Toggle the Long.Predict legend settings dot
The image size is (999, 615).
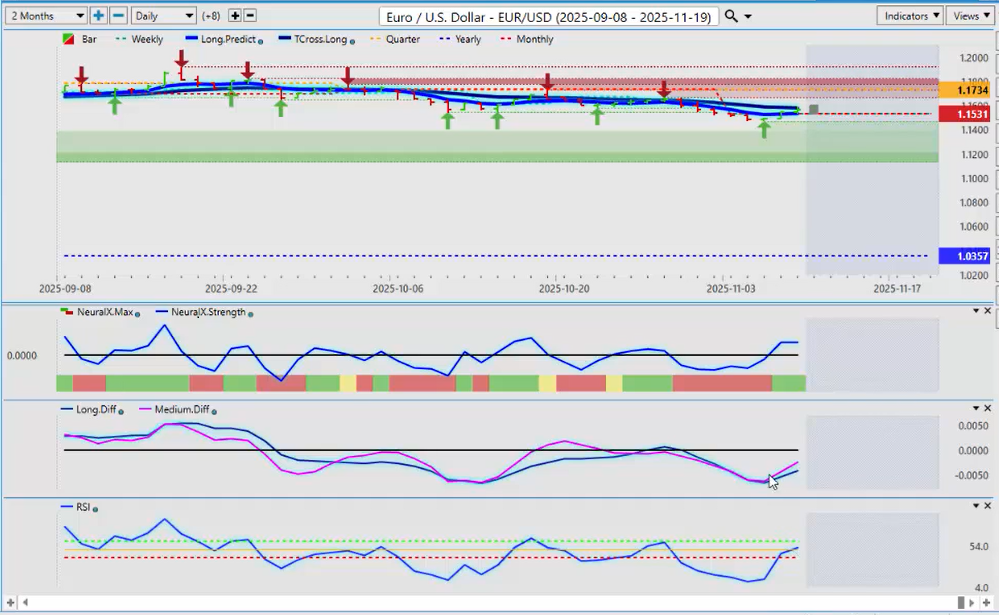(x=259, y=40)
